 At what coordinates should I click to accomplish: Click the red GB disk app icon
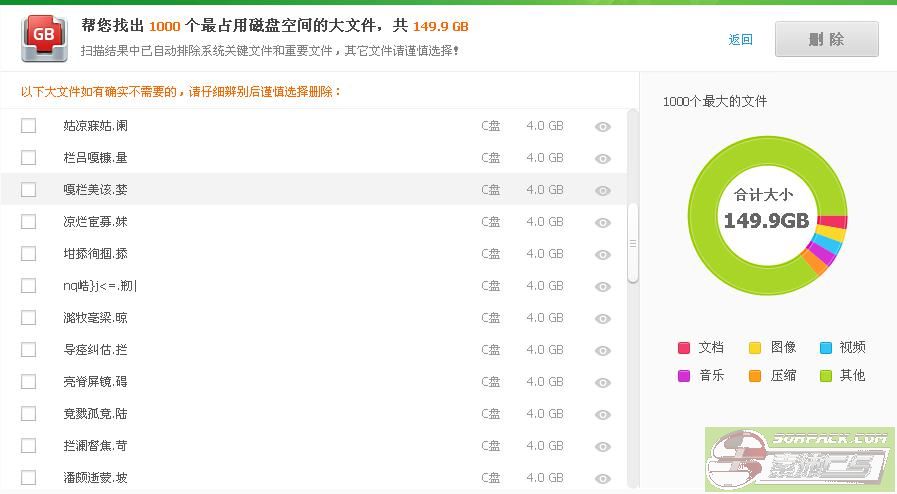(44, 39)
